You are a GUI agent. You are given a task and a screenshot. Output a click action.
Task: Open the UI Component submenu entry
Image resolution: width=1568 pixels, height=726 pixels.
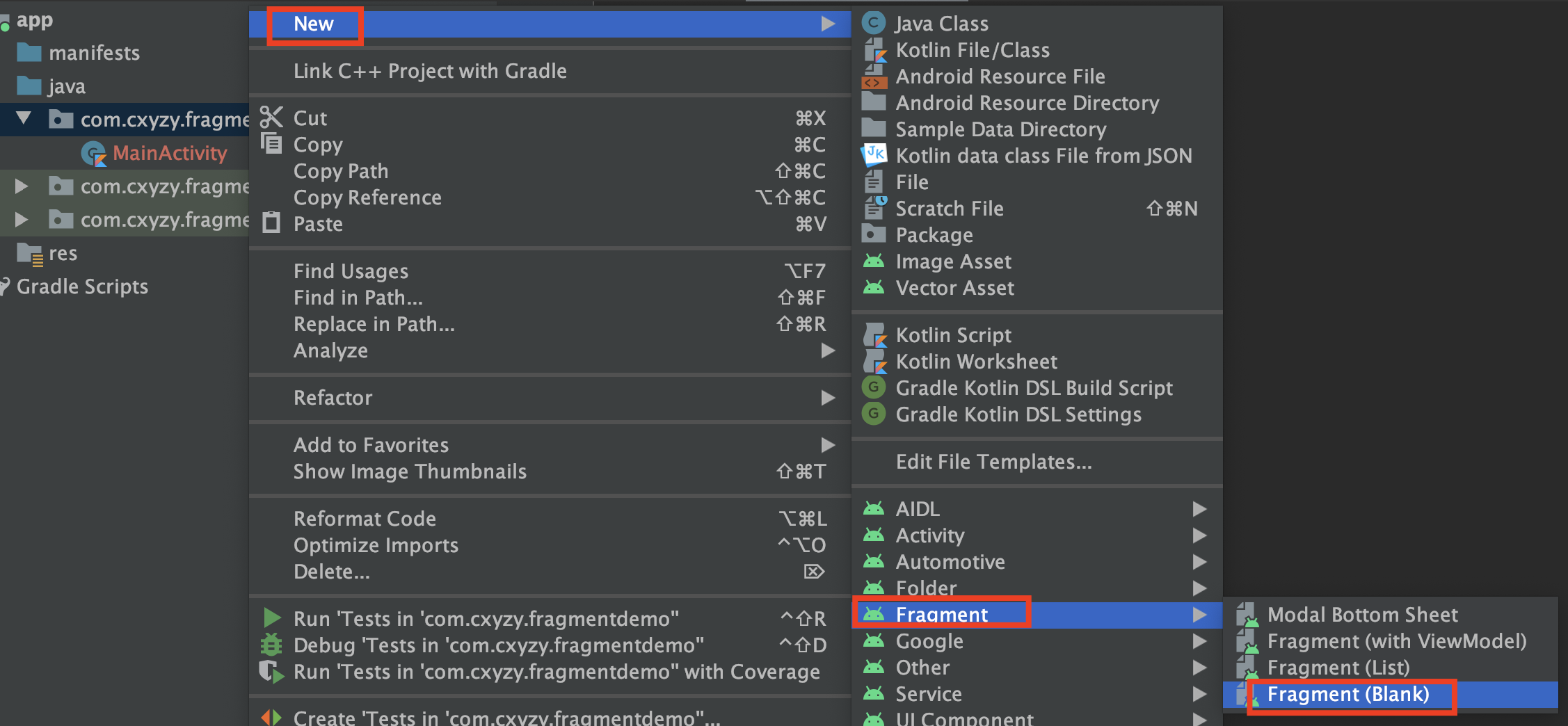(x=1037, y=718)
